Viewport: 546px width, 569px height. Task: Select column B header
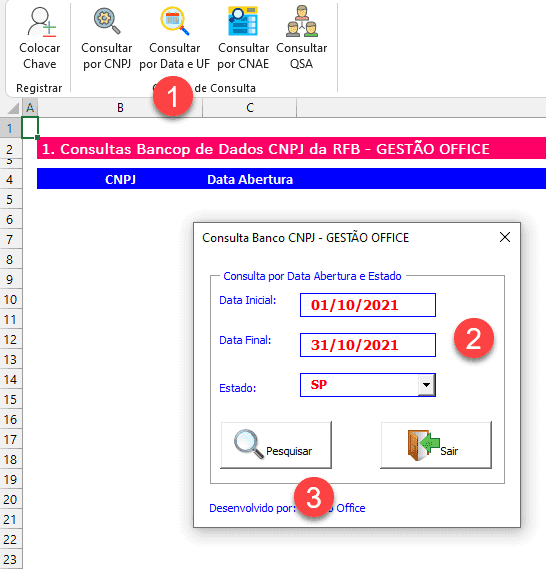tap(120, 108)
